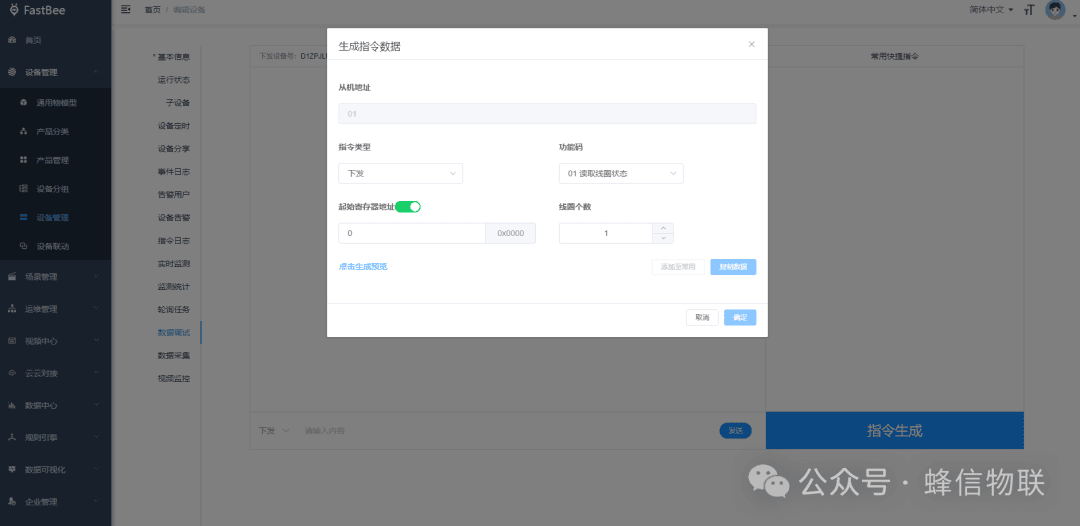
Task: Click the 首页 breadcrumb link
Action: click(153, 10)
